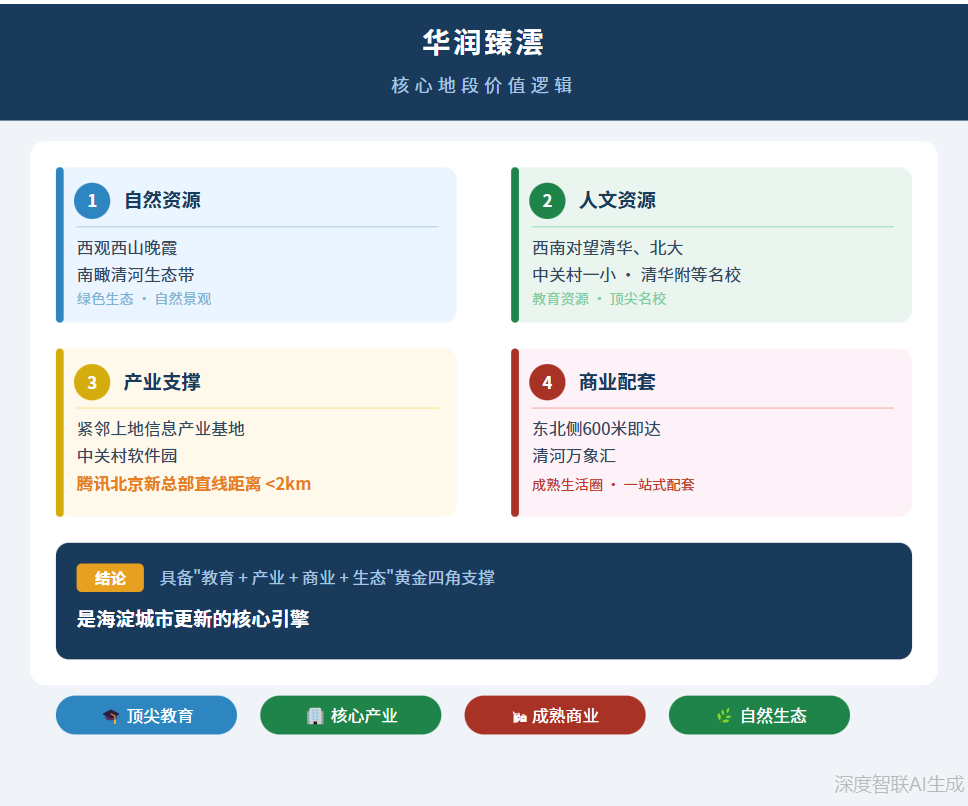Select the 商业配套 card heading
The height and width of the screenshot is (806, 968).
click(x=617, y=383)
